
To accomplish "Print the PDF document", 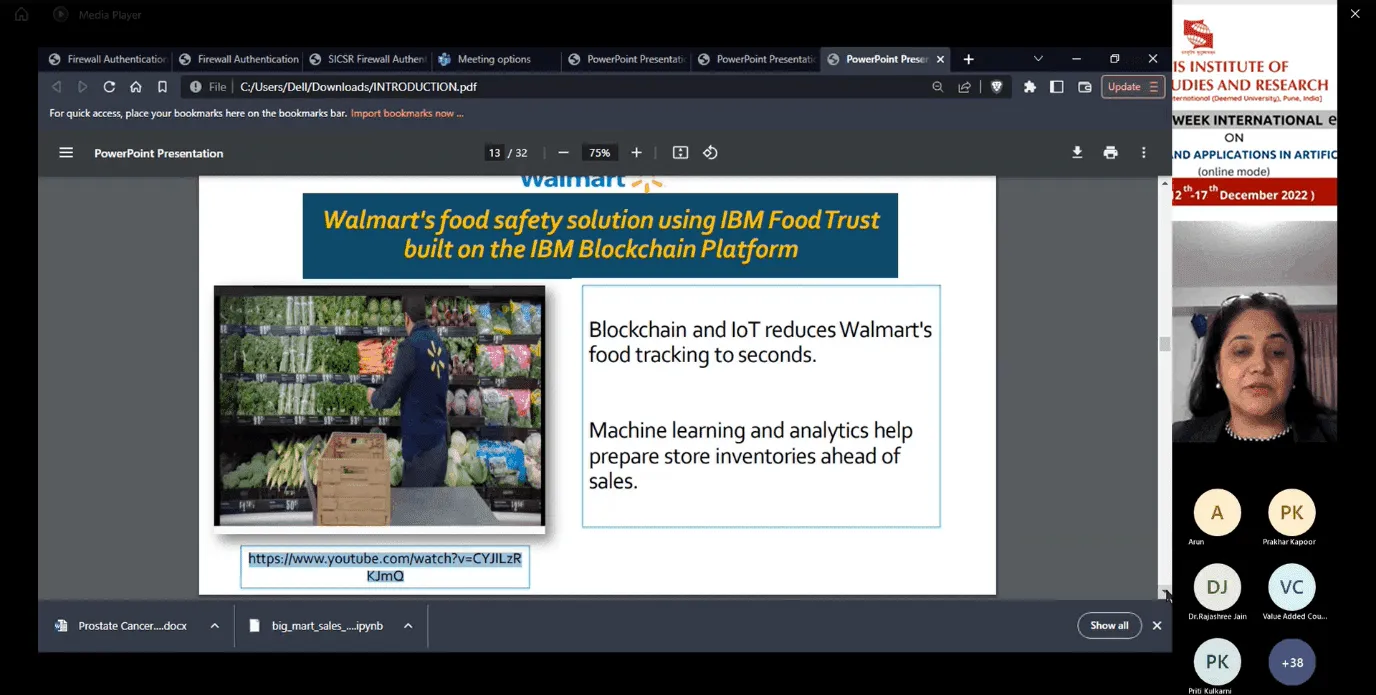I will click(1110, 153).
